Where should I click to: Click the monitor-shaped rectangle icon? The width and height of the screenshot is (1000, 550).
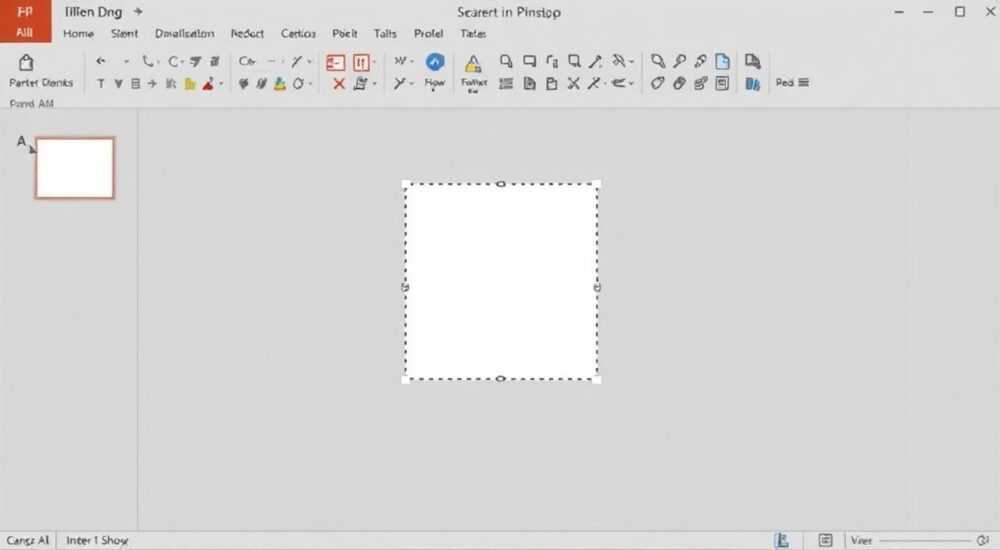(529, 61)
